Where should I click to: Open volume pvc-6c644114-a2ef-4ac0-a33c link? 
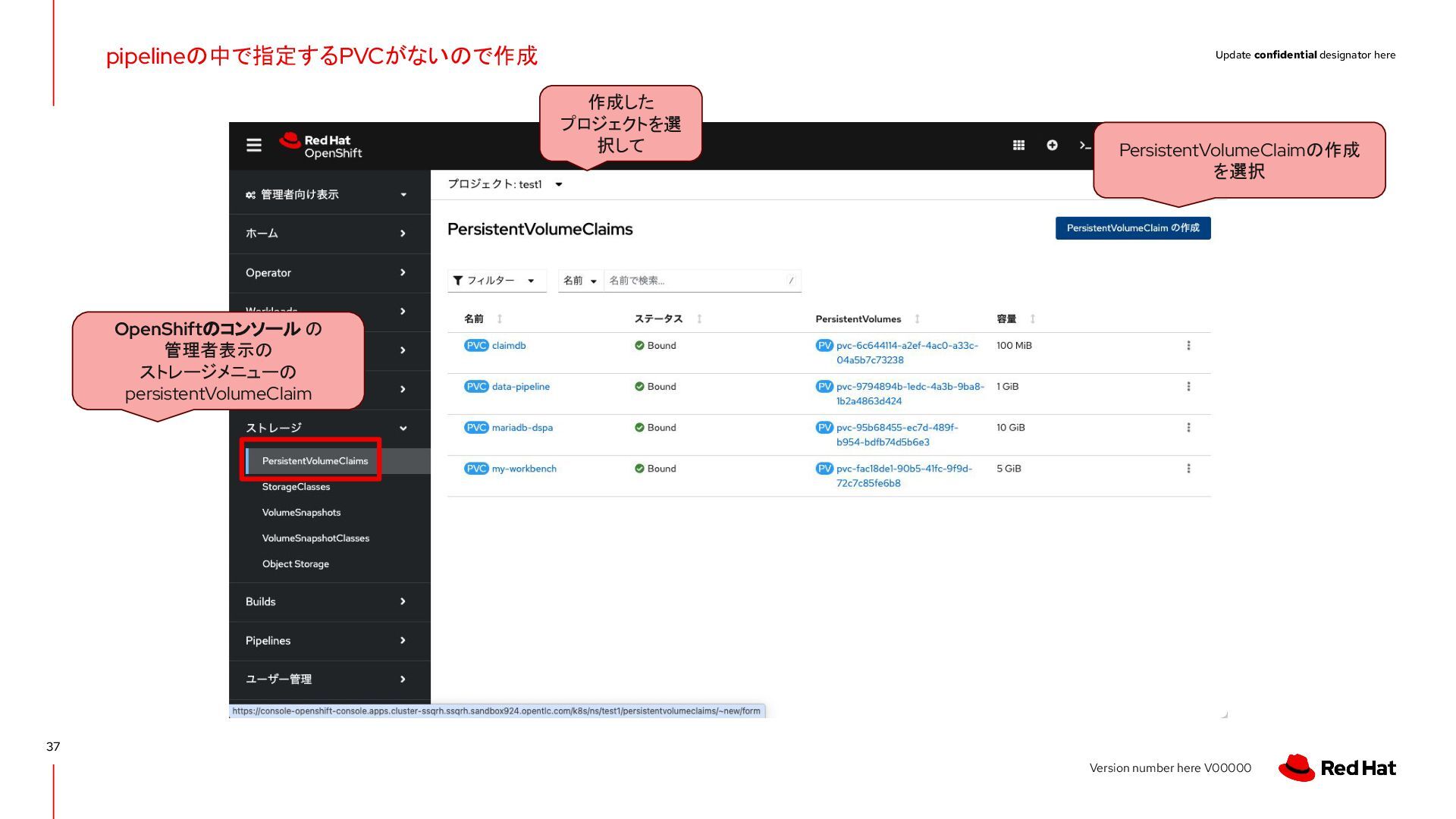[x=907, y=353]
